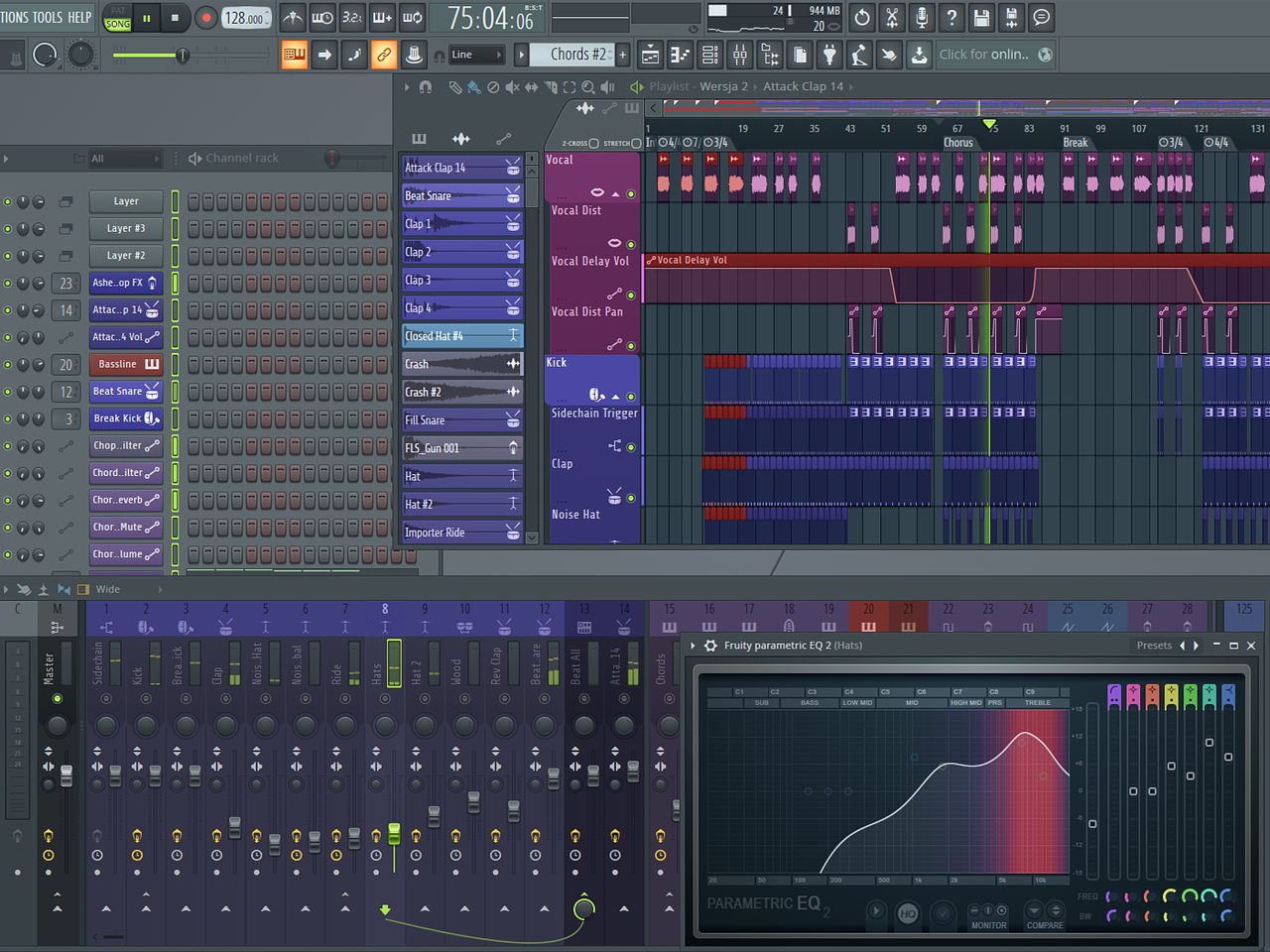This screenshot has width=1270, height=952.
Task: Click the metronome icon
Action: pyautogui.click(x=293, y=18)
